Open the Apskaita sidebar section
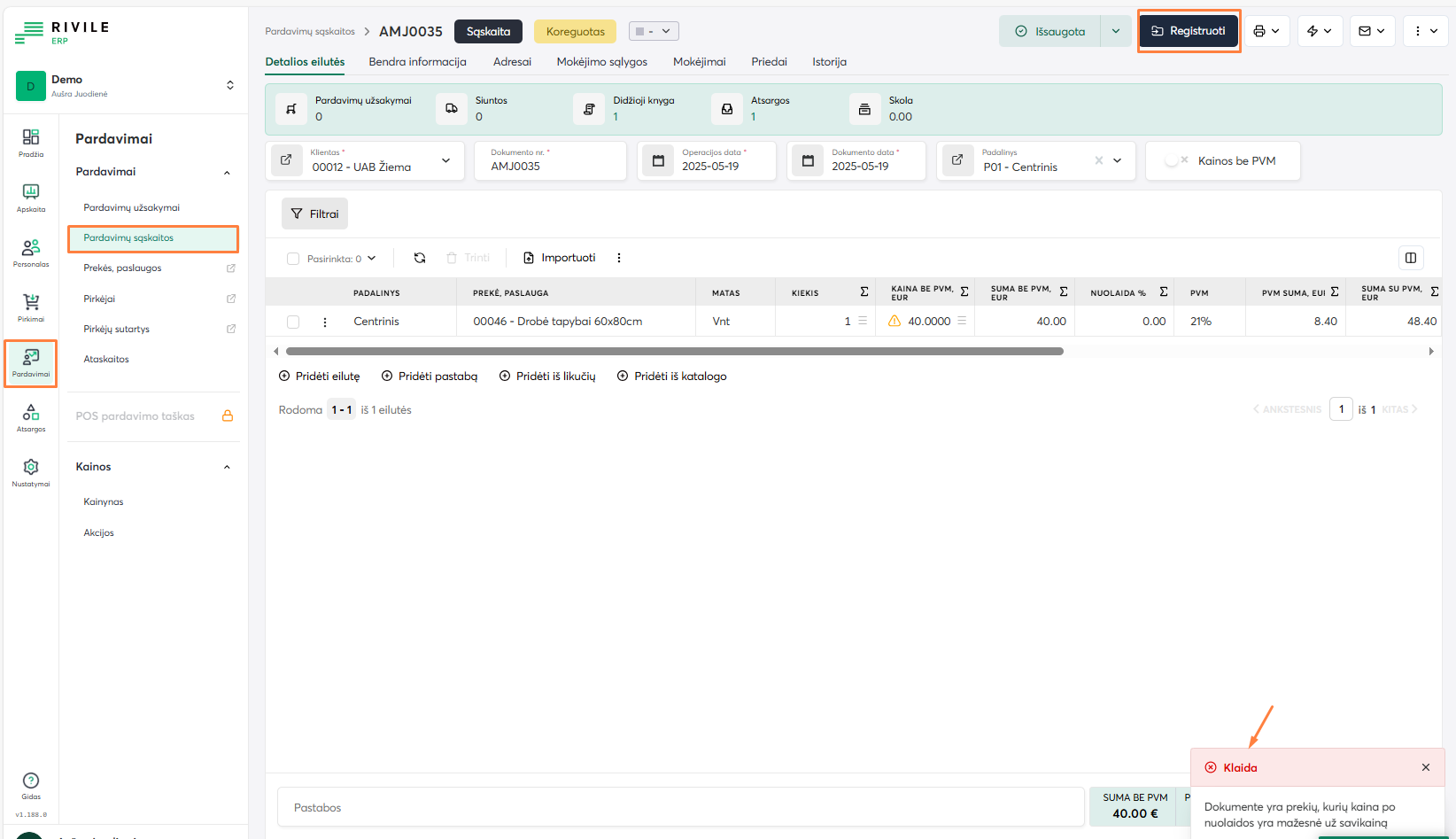The height and width of the screenshot is (839, 1456). pyautogui.click(x=31, y=197)
